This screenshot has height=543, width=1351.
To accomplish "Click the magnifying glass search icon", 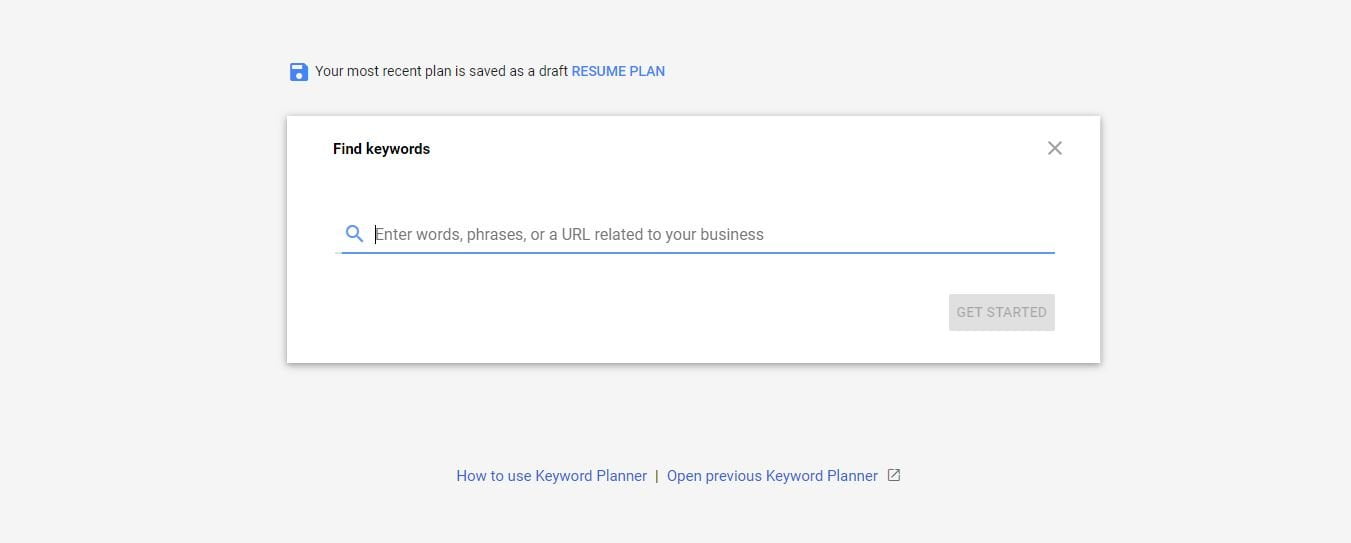I will (x=354, y=234).
